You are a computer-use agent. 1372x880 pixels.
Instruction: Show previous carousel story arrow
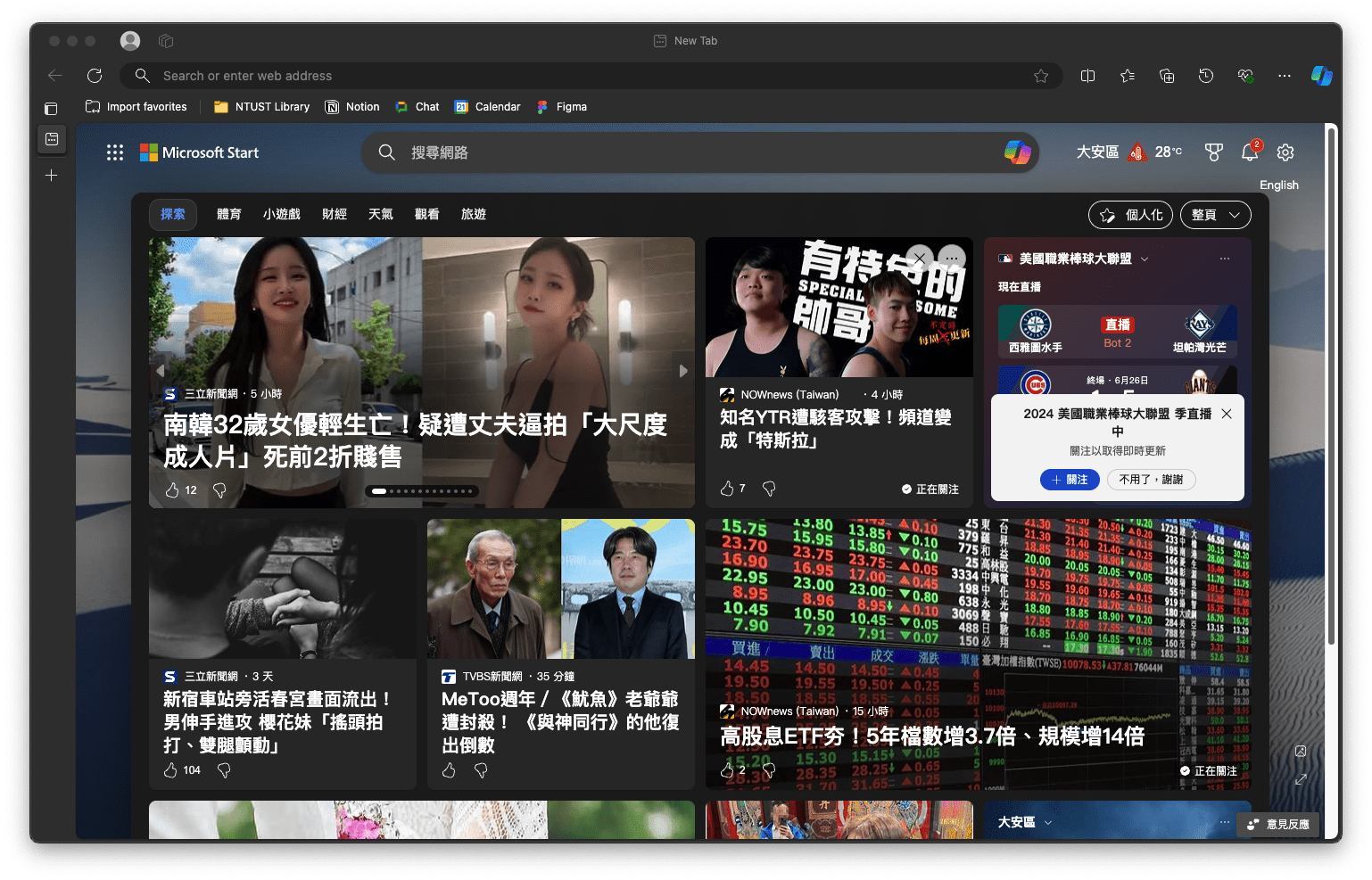pos(161,371)
